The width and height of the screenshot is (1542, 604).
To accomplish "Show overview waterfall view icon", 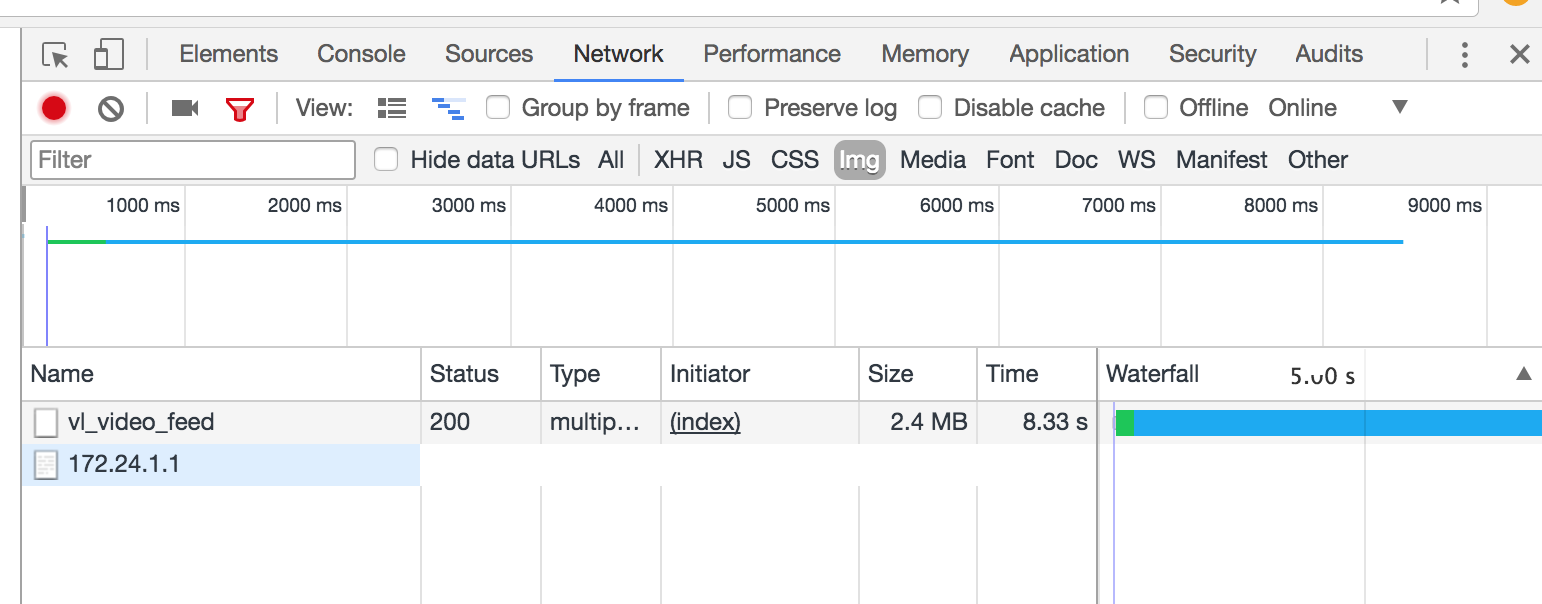I will point(448,108).
